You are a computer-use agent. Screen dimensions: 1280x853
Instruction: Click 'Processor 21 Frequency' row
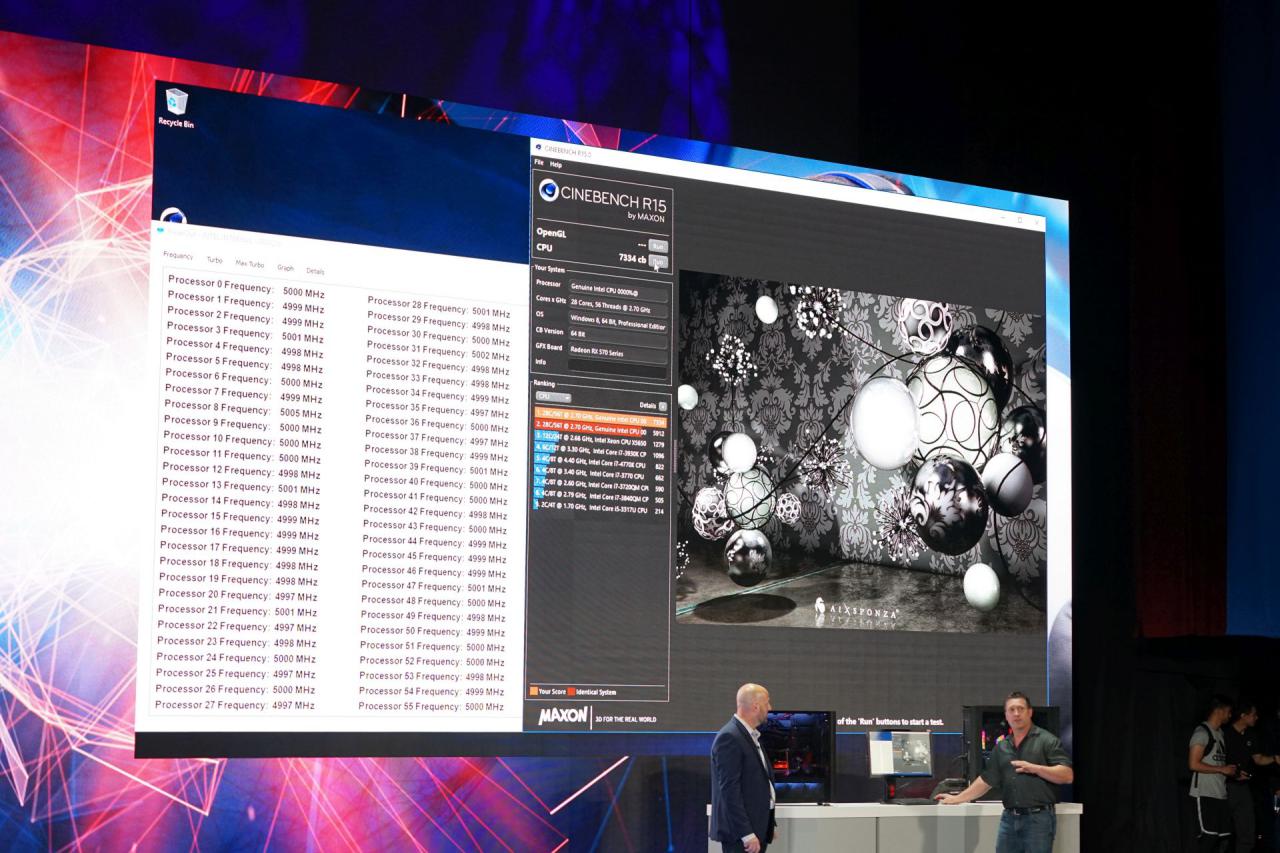[x=237, y=610]
